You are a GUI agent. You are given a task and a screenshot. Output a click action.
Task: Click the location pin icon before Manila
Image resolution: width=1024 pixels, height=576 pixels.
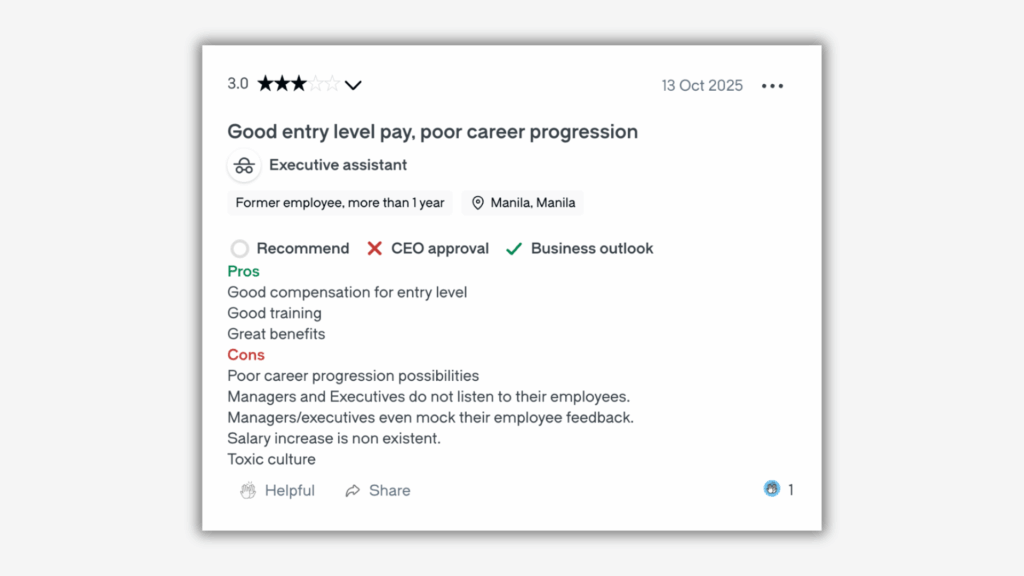click(477, 202)
